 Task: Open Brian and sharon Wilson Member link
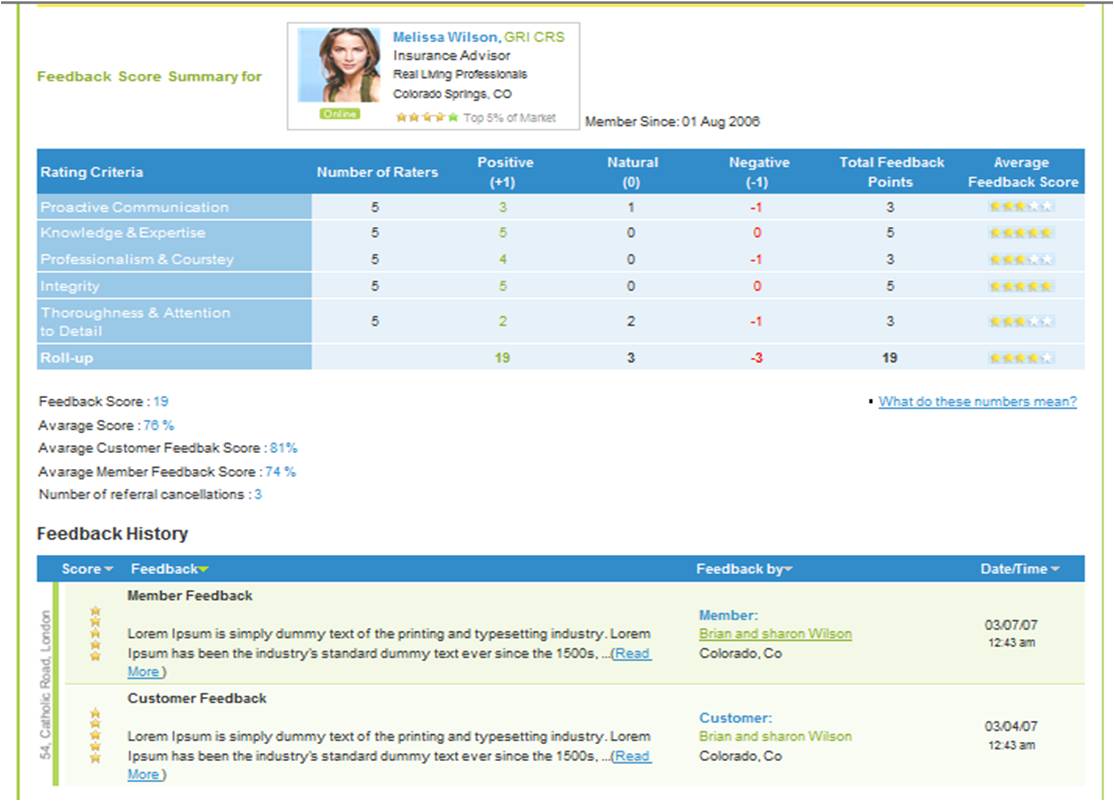click(775, 634)
